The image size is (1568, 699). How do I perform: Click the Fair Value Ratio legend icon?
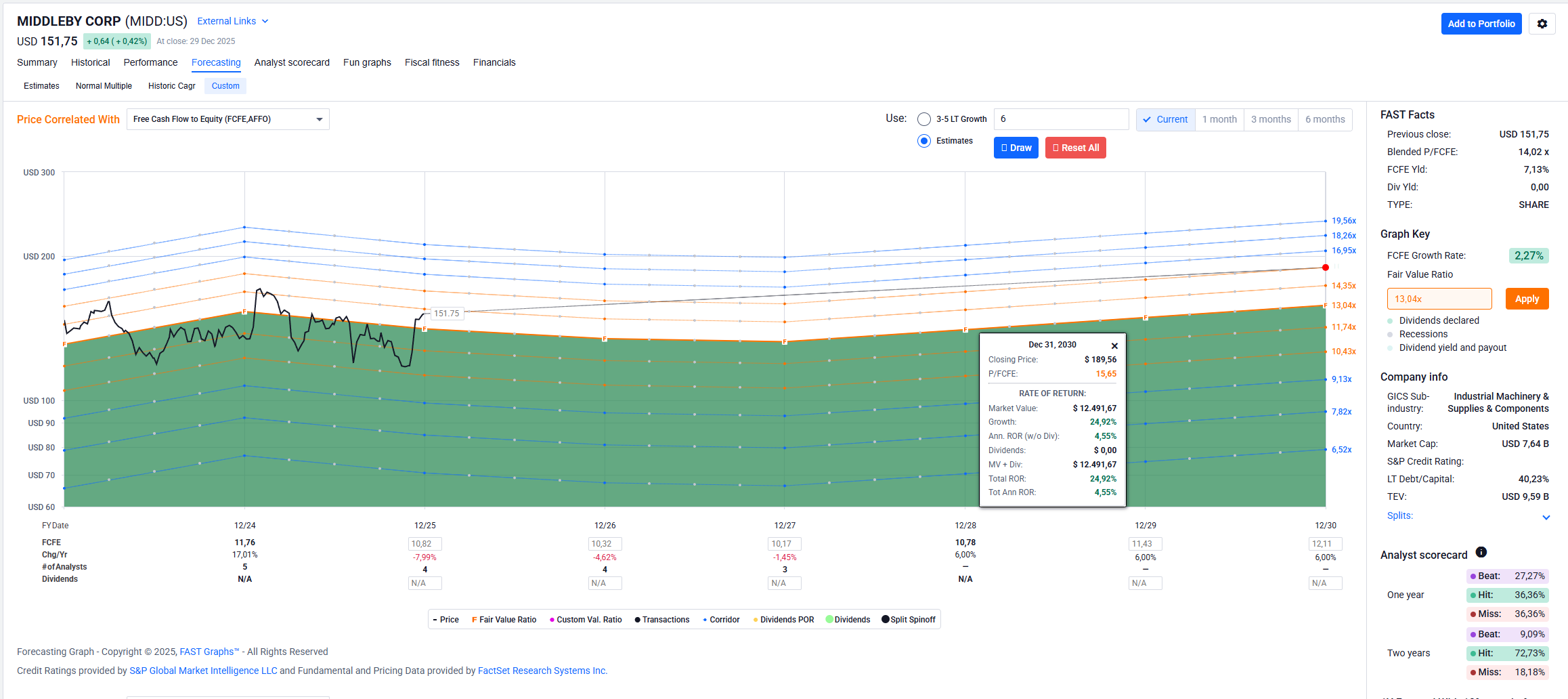coord(474,620)
